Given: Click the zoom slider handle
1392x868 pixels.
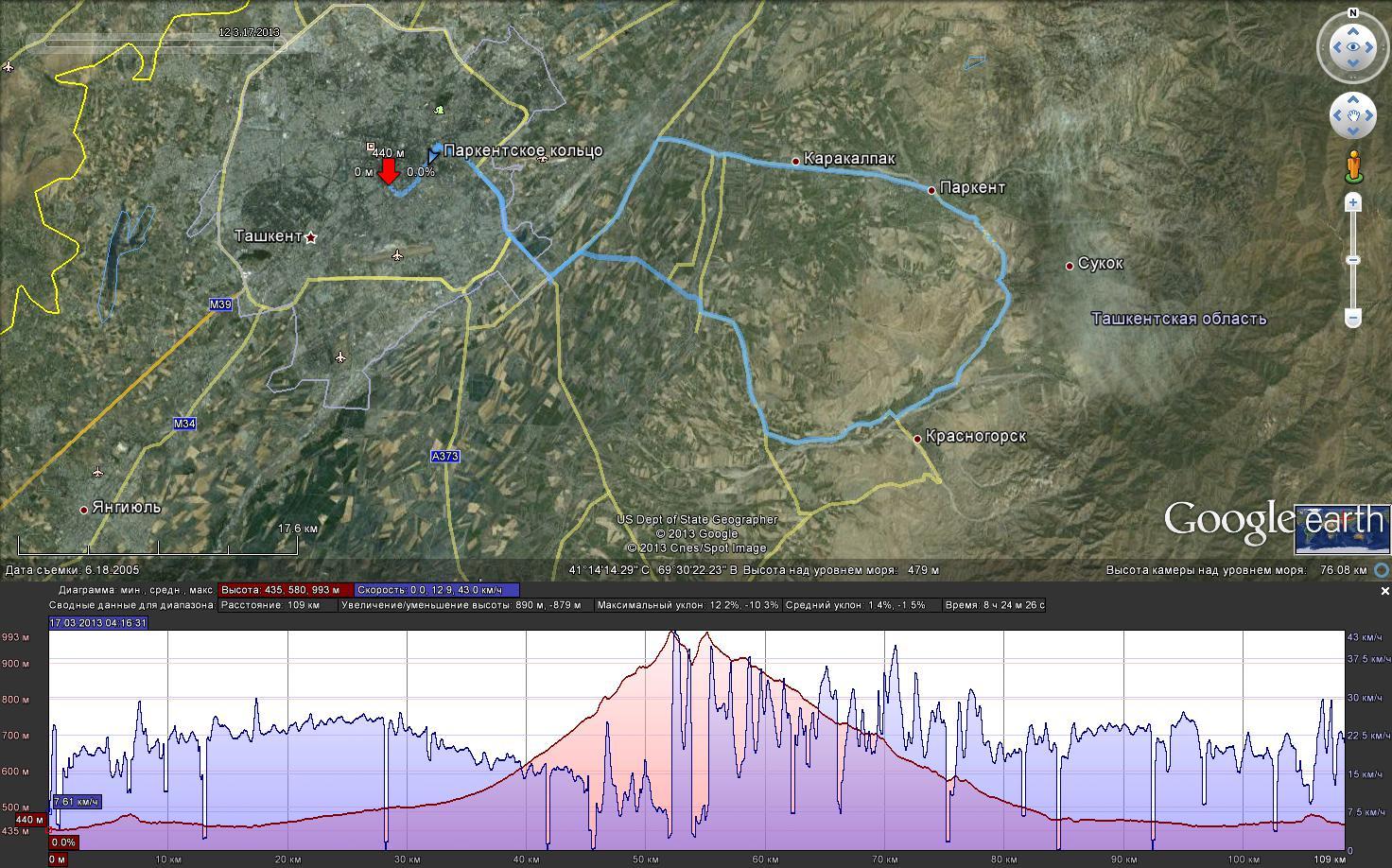Looking at the screenshot, I should click(1353, 260).
